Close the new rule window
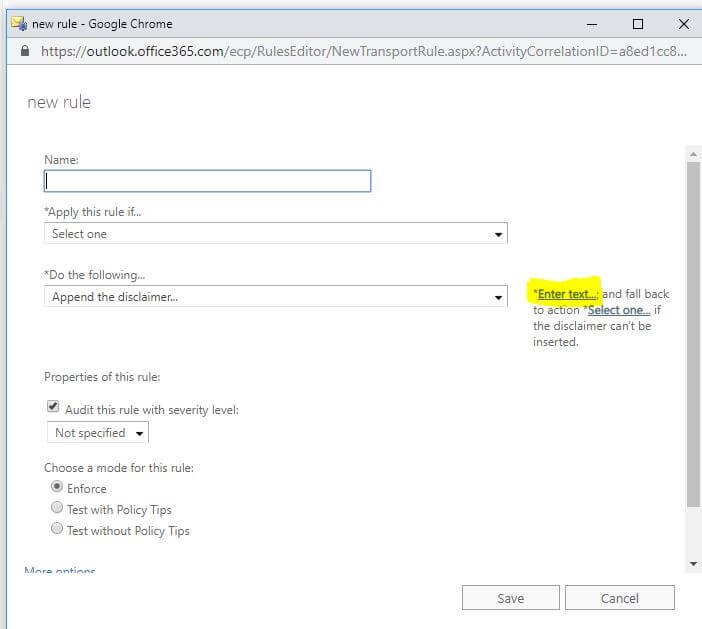 tap(683, 24)
